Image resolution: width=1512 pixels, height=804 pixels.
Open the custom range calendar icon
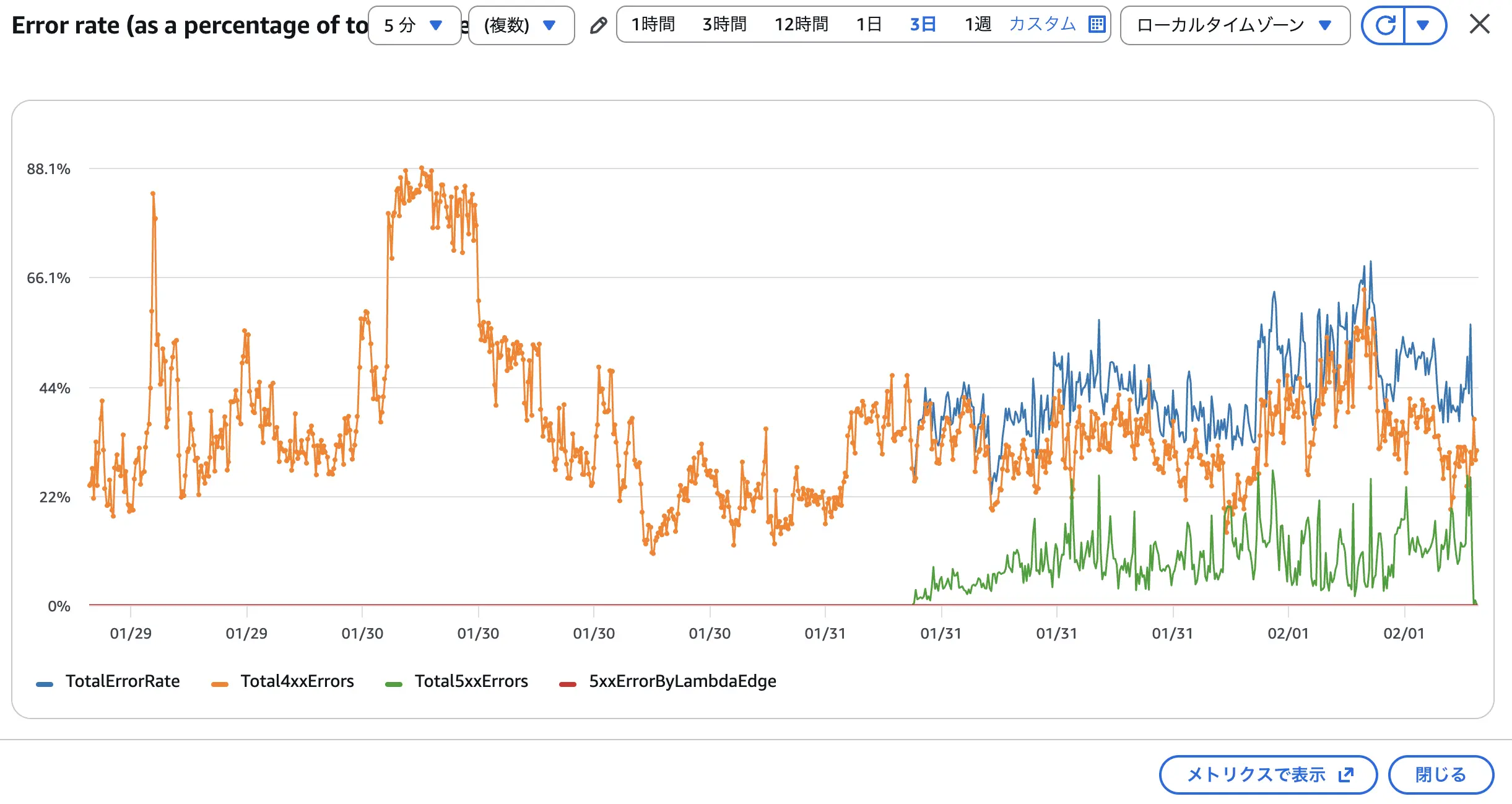[1097, 25]
